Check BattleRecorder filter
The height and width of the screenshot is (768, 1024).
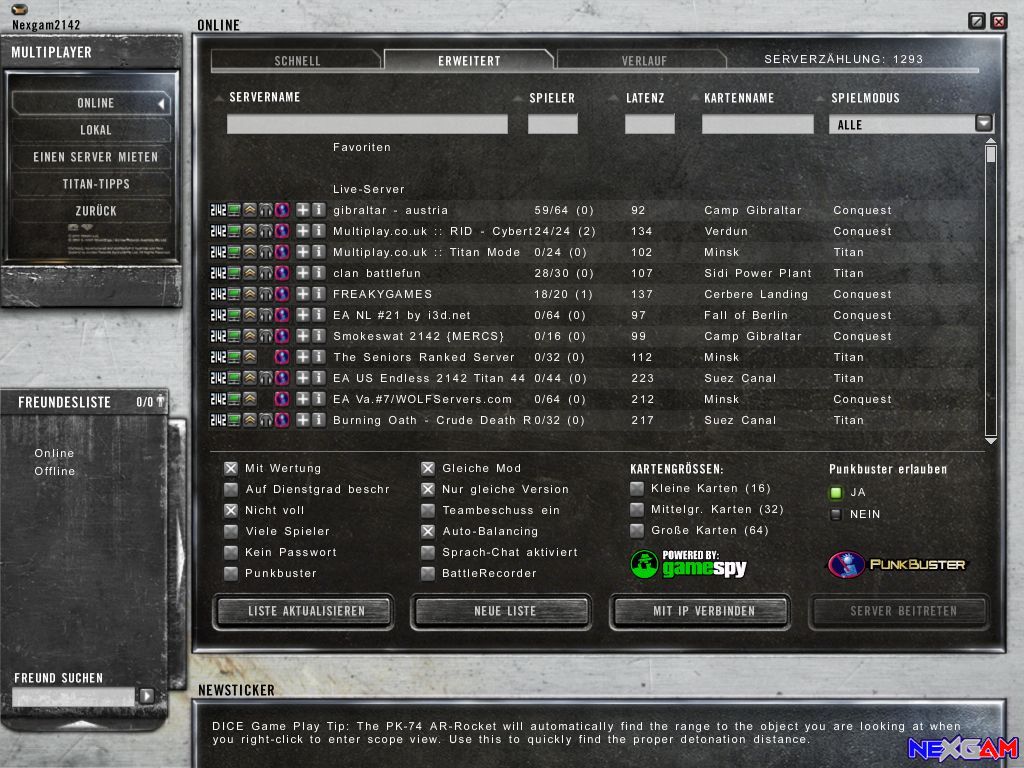428,573
